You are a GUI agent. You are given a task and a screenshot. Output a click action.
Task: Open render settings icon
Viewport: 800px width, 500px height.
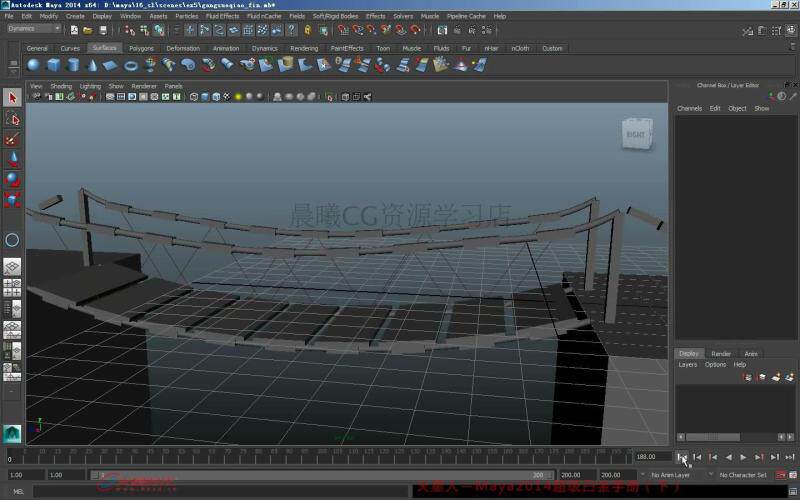tap(487, 30)
